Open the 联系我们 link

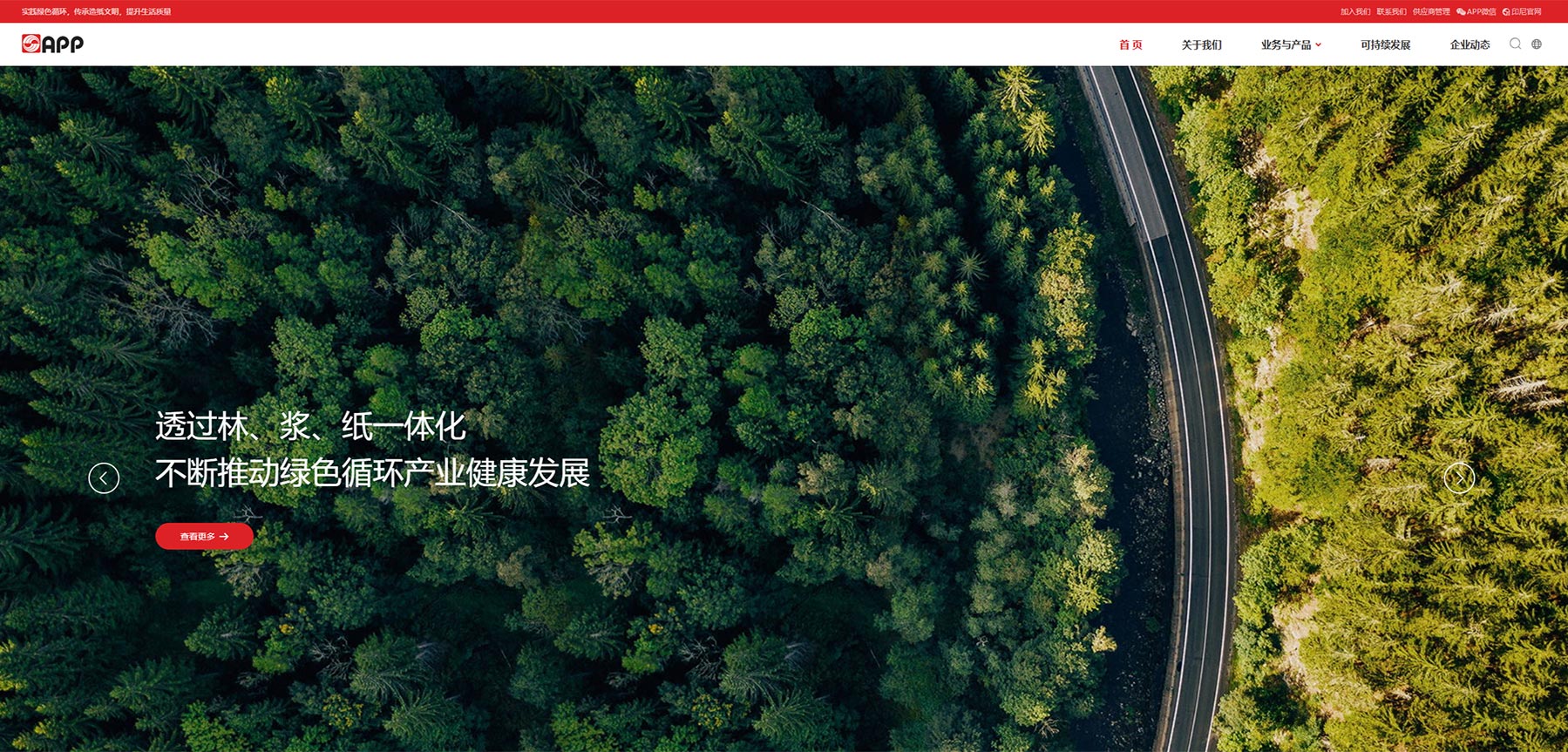[x=1391, y=11]
